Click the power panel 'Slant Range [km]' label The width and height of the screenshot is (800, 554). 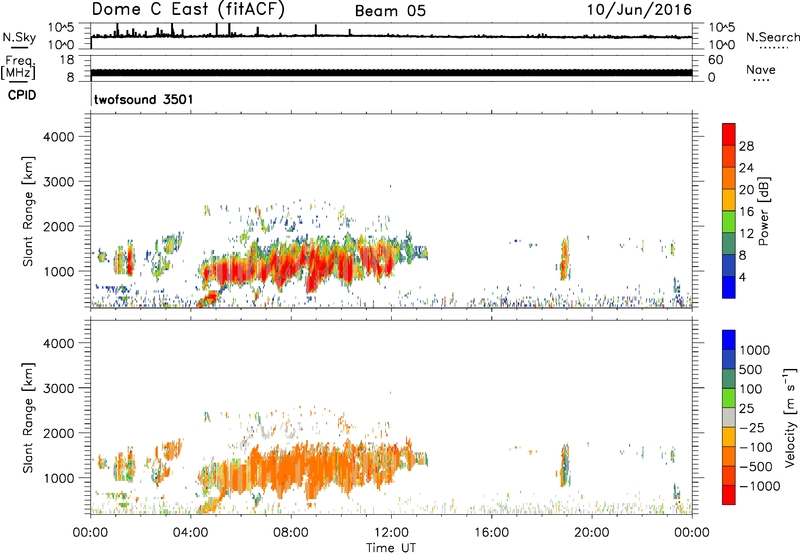click(x=28, y=211)
